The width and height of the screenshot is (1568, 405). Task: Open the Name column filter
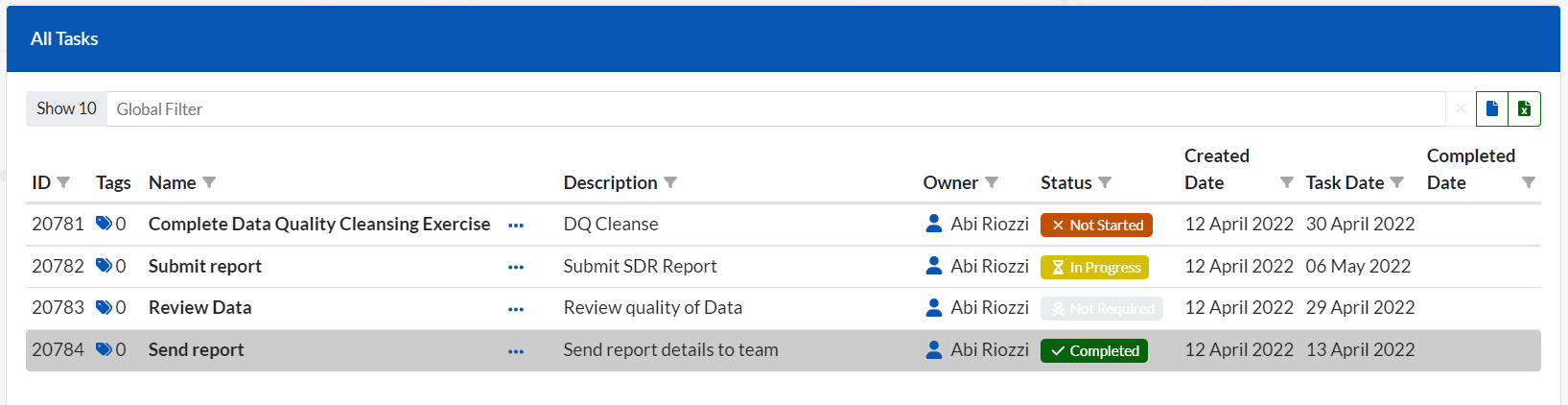(x=209, y=182)
